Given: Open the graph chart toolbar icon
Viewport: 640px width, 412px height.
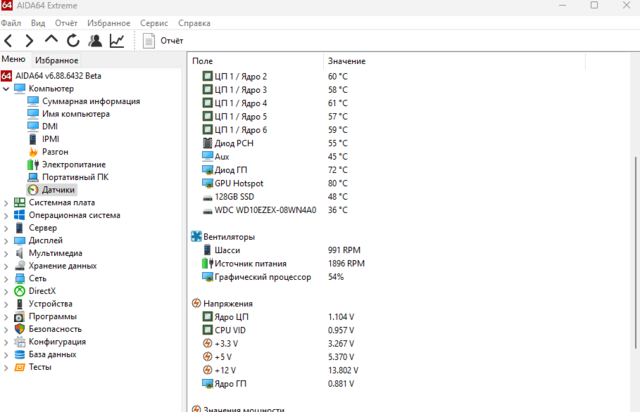Looking at the screenshot, I should click(x=117, y=41).
